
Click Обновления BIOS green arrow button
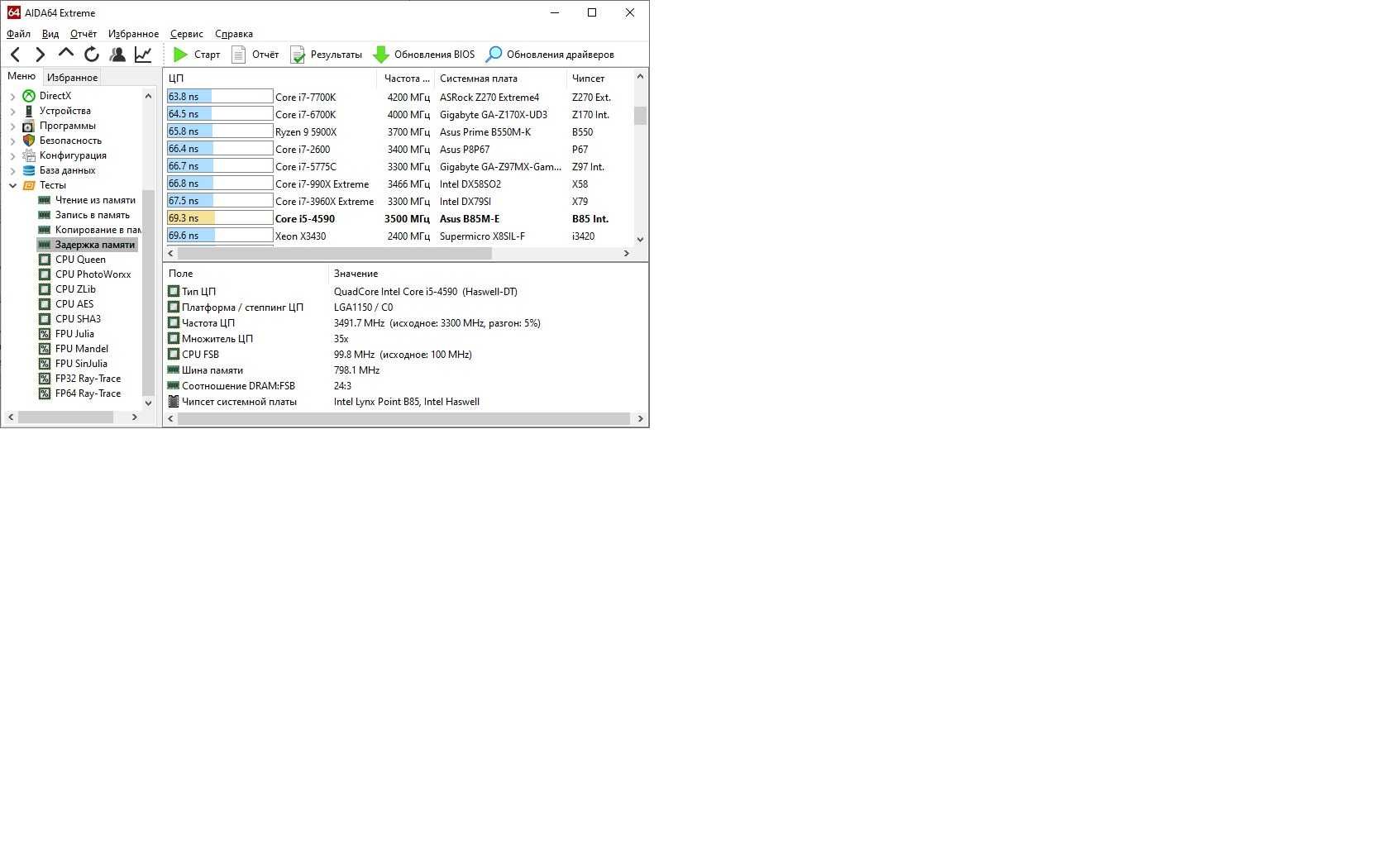click(x=424, y=55)
